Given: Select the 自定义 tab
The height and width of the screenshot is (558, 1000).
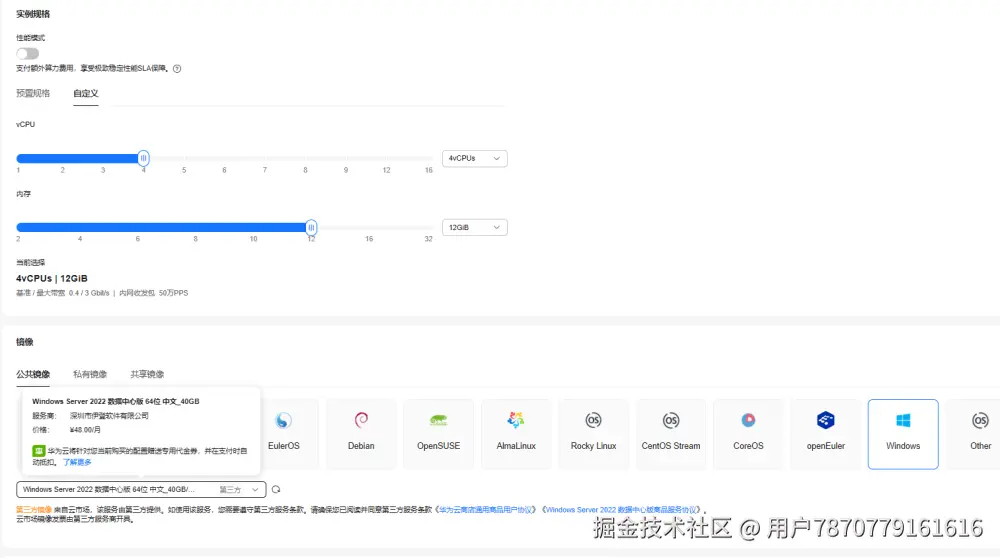Looking at the screenshot, I should click(x=85, y=93).
